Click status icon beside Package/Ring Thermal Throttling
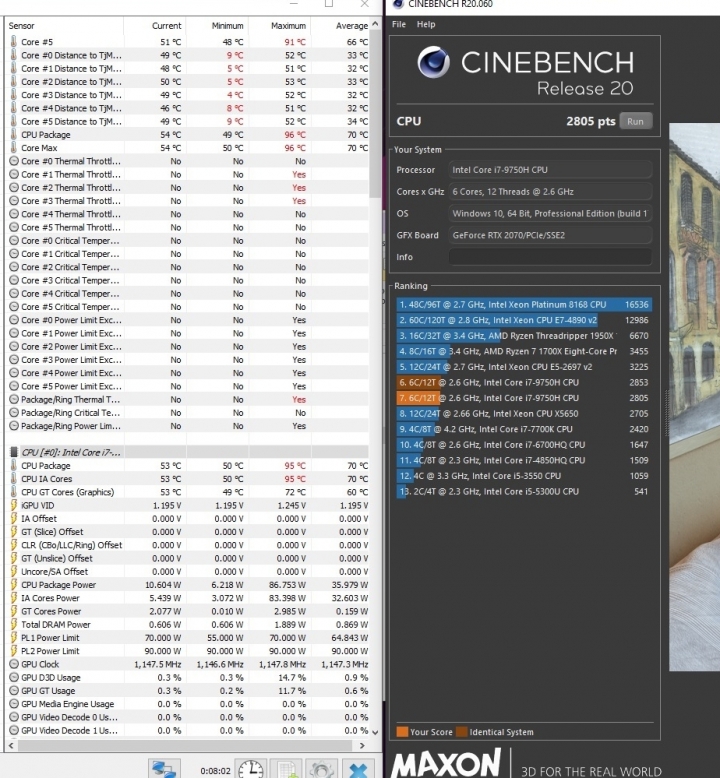The image size is (720, 778). 14,399
